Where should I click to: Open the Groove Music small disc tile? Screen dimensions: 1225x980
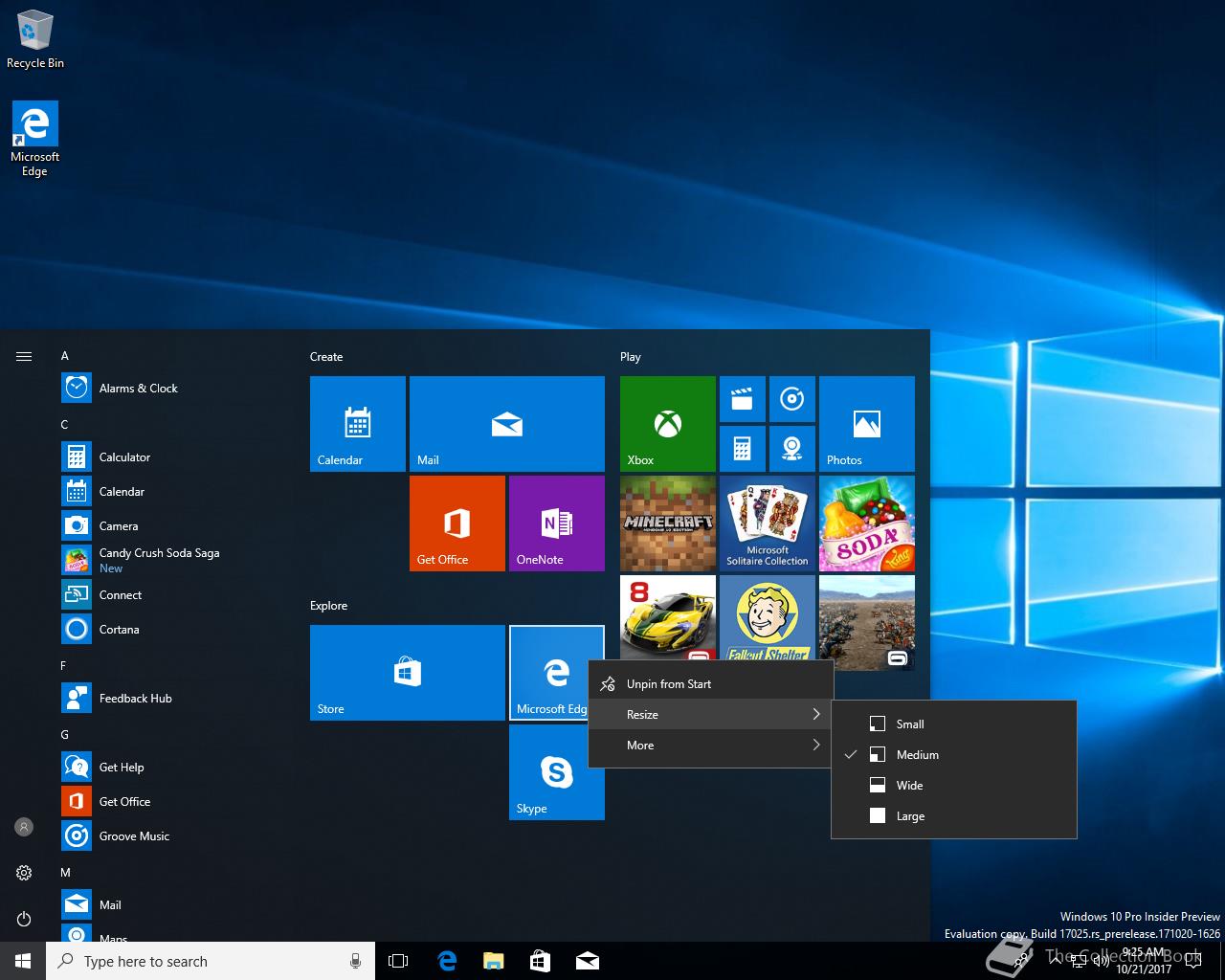click(x=792, y=399)
